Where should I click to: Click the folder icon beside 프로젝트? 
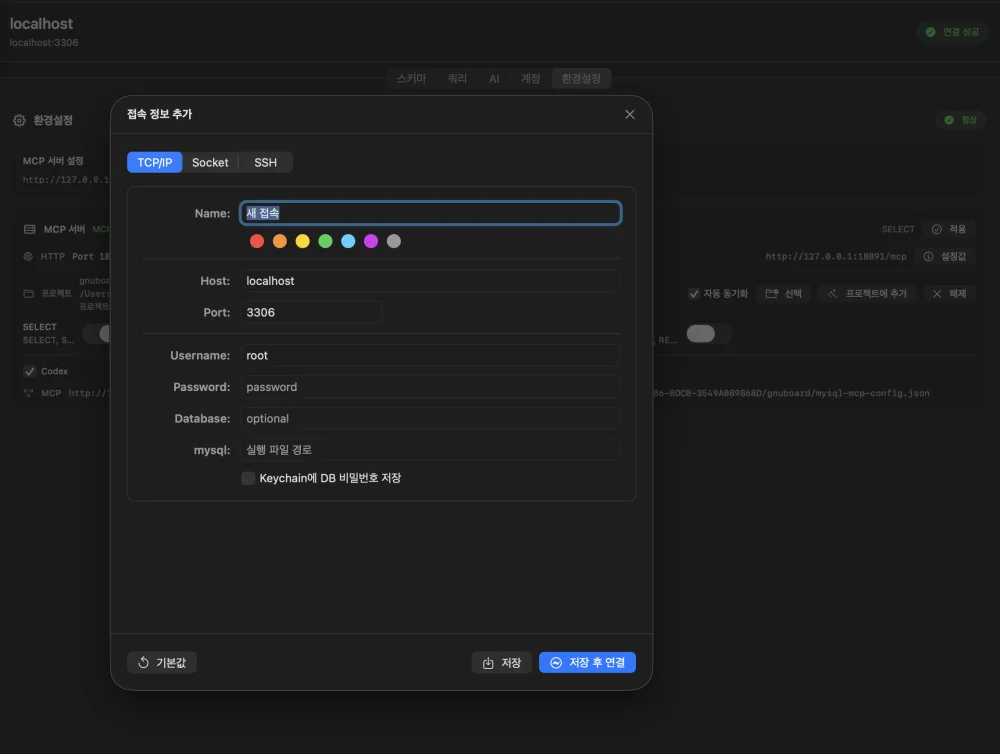pos(29,293)
